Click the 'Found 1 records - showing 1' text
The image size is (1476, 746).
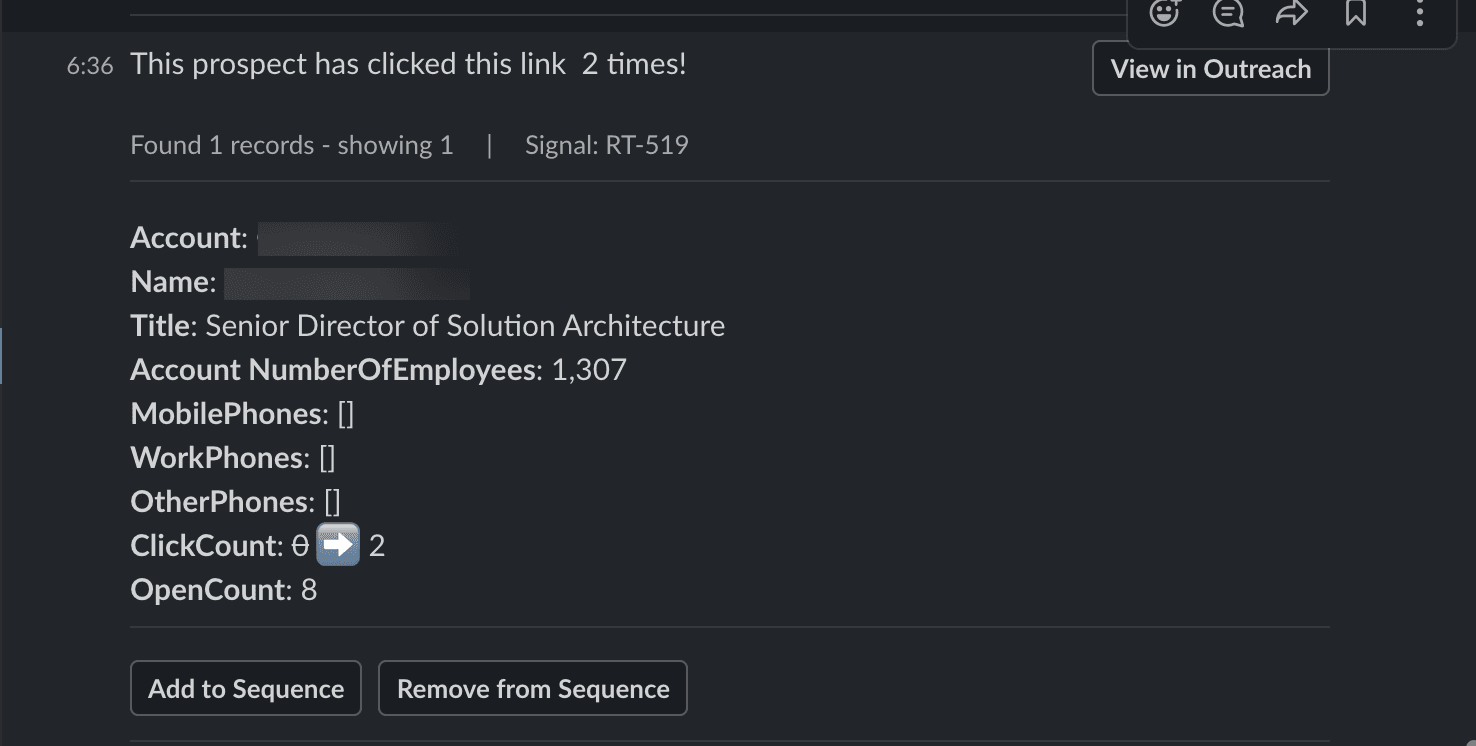point(291,146)
